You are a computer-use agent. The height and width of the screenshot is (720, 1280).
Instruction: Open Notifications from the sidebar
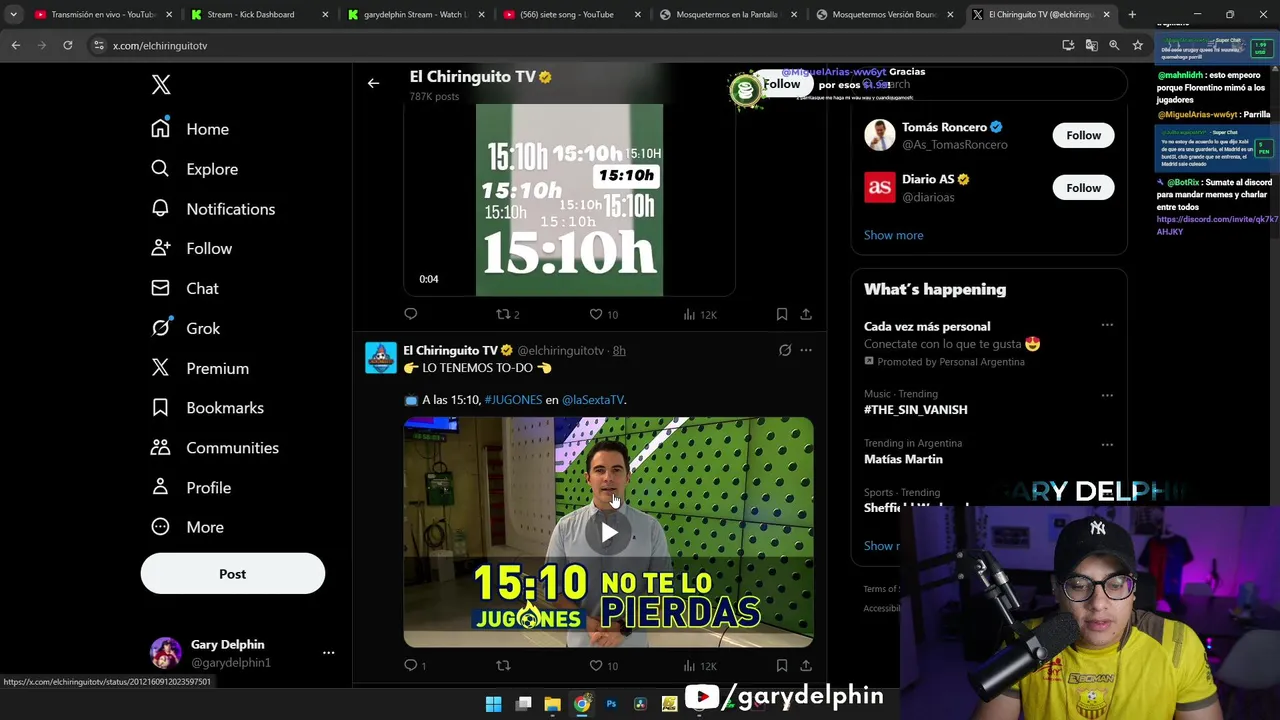213,209
